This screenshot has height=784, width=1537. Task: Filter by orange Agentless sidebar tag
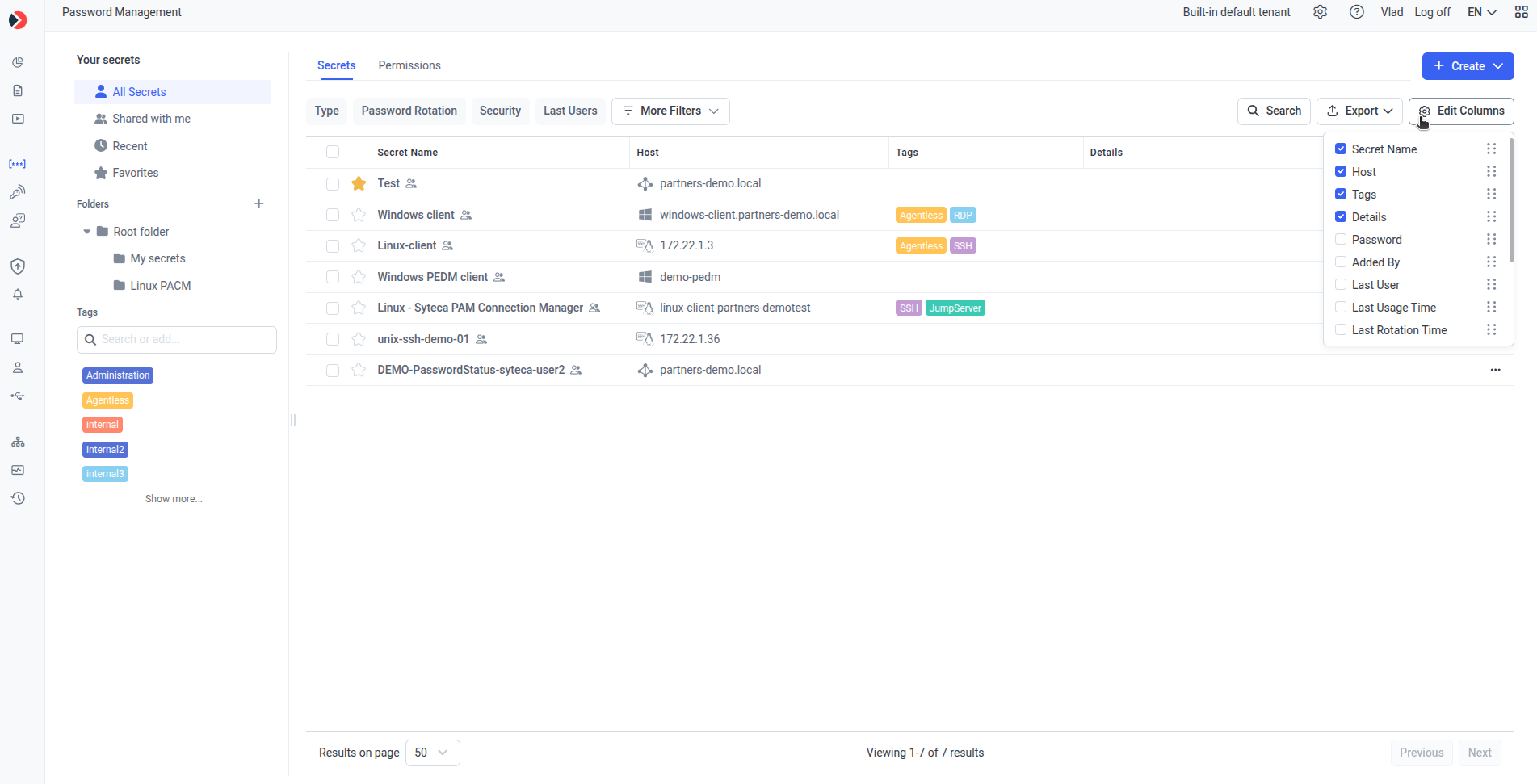pyautogui.click(x=107, y=400)
